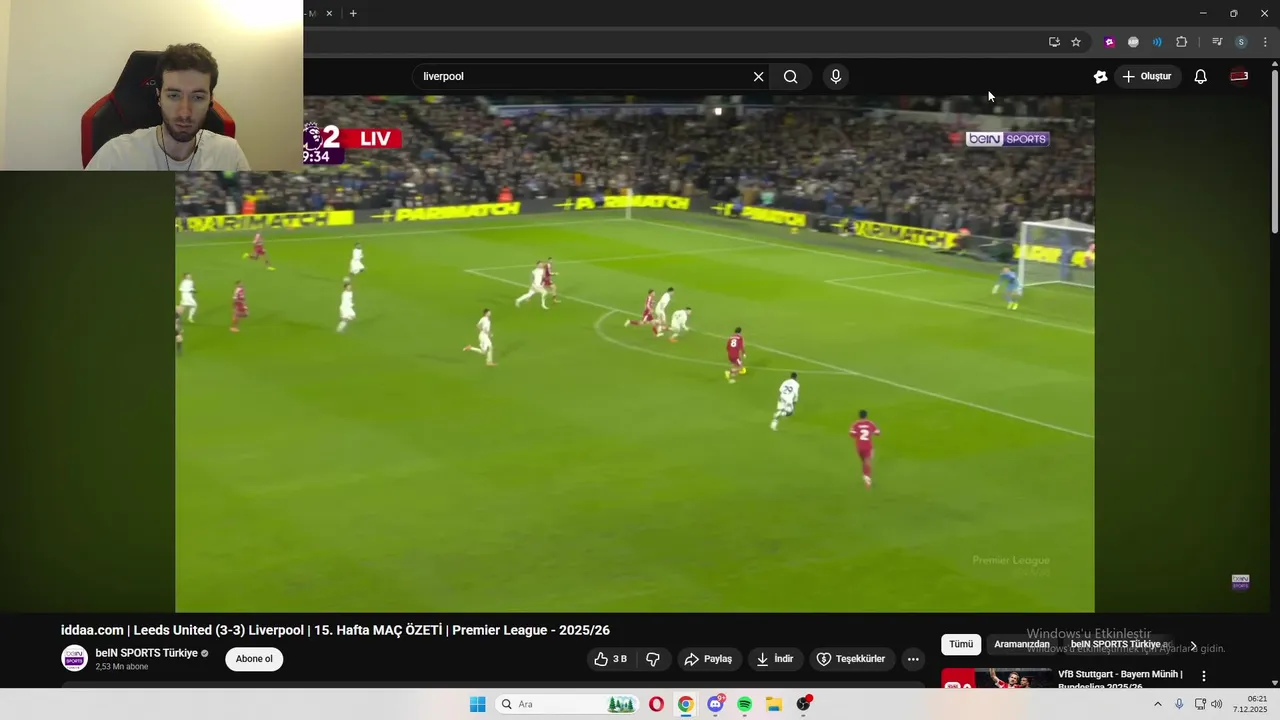Click the beIN SPORTS Türkiye channel name
This screenshot has width=1280, height=720.
coord(146,653)
